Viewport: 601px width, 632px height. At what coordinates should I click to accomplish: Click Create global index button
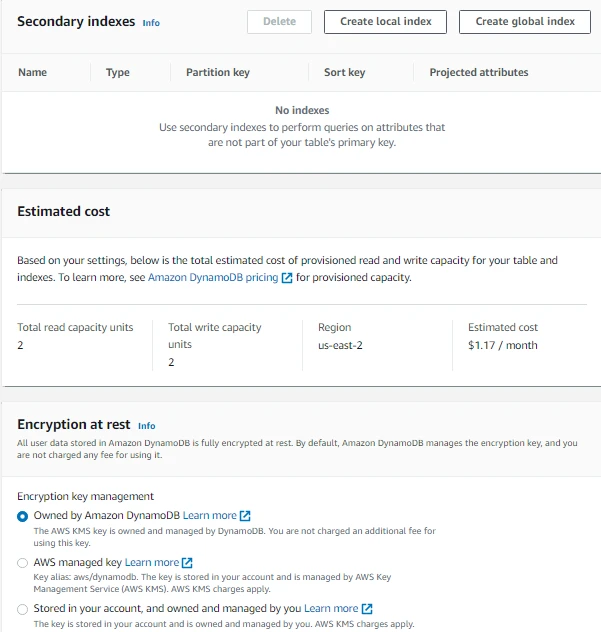click(525, 21)
